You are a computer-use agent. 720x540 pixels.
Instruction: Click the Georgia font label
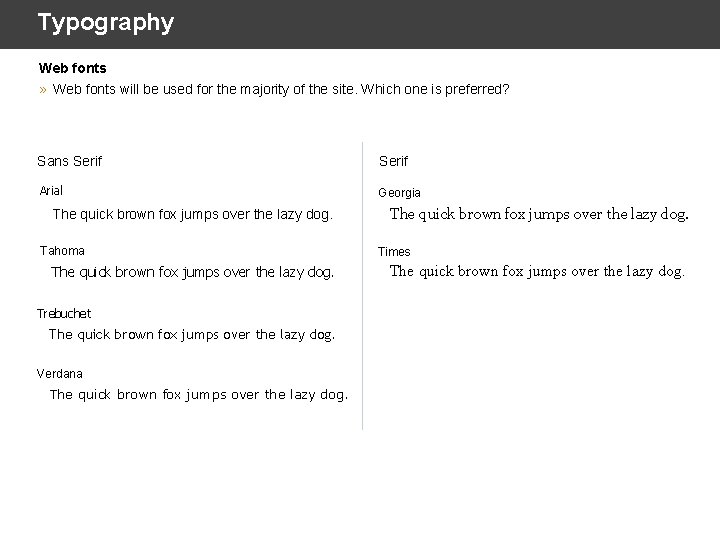pos(399,193)
